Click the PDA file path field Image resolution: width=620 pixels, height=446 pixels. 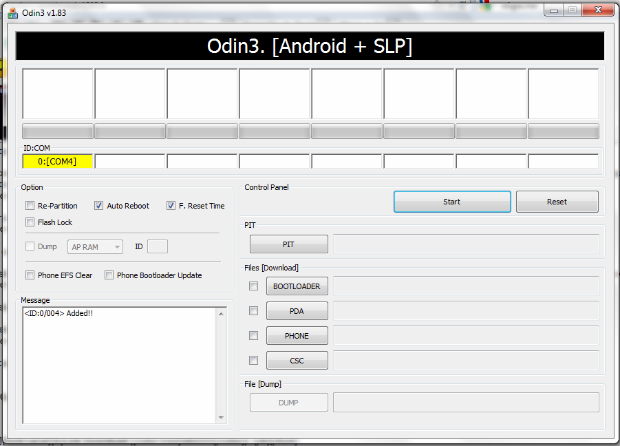tap(466, 311)
